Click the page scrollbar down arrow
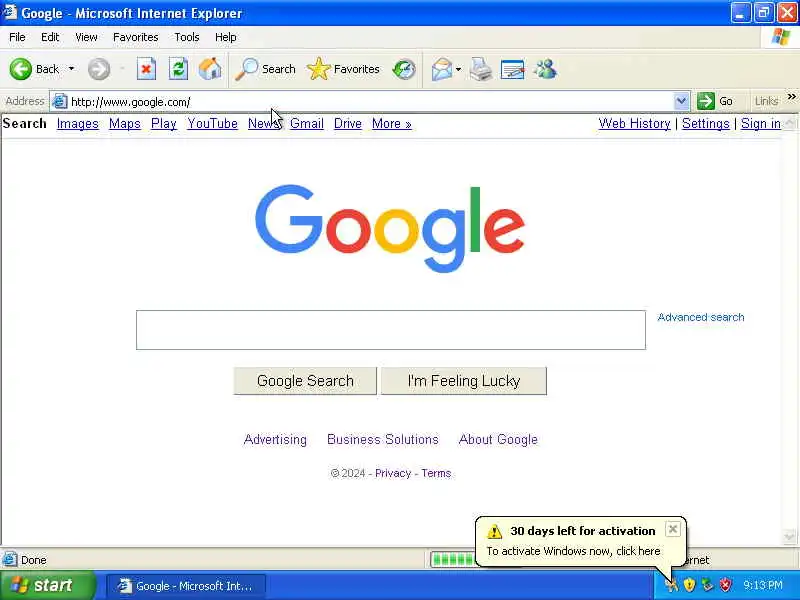The height and width of the screenshot is (600, 800). [789, 537]
